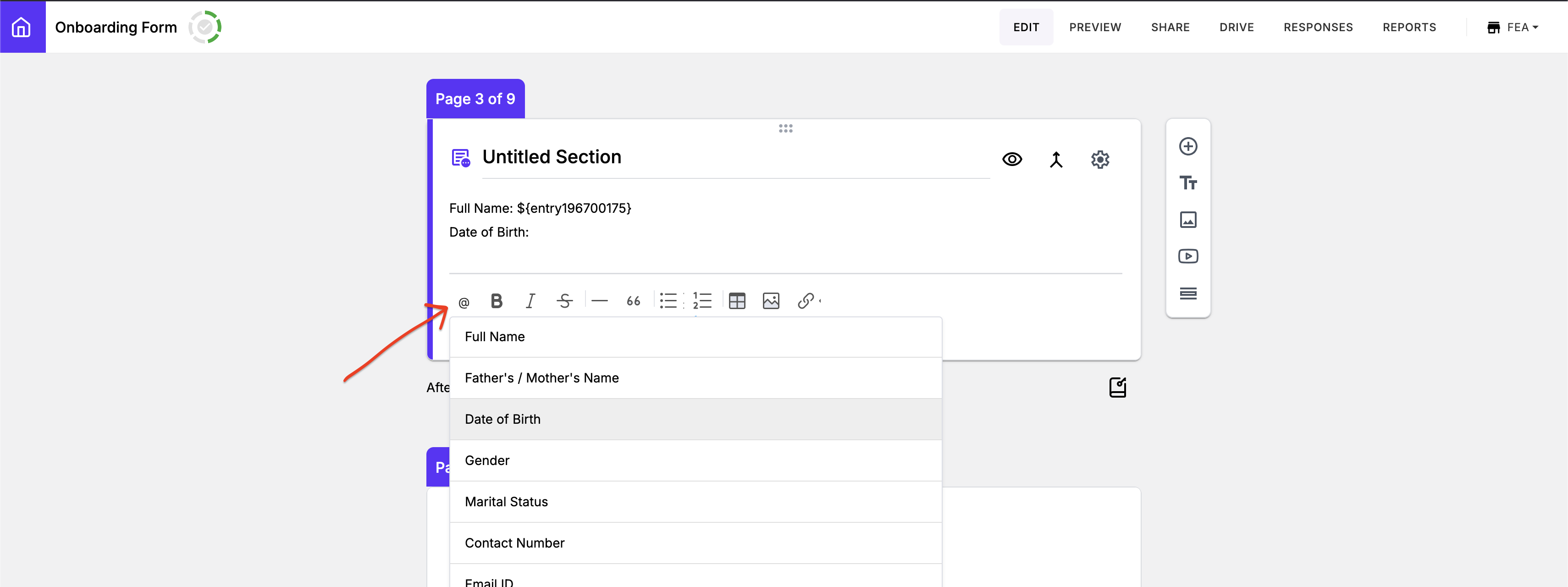Insert a table in editor
Viewport: 1568px width, 587px height.
pyautogui.click(x=736, y=301)
